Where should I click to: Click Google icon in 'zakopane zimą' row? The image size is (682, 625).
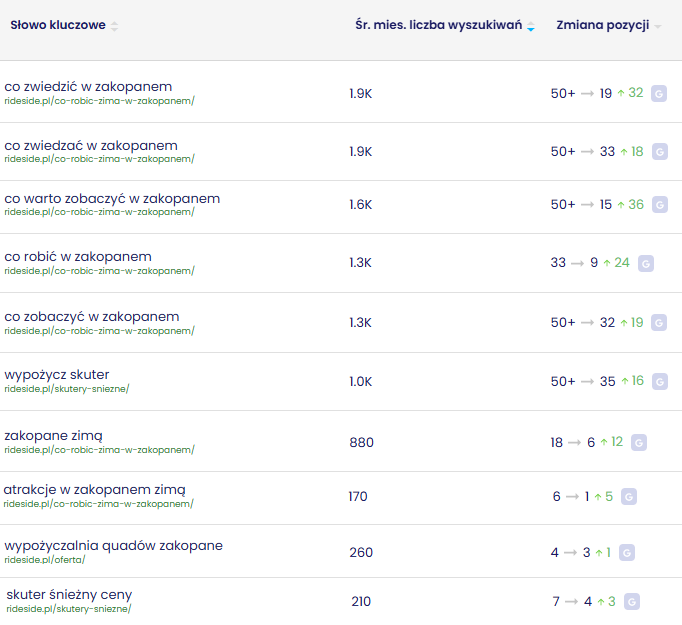coord(639,442)
